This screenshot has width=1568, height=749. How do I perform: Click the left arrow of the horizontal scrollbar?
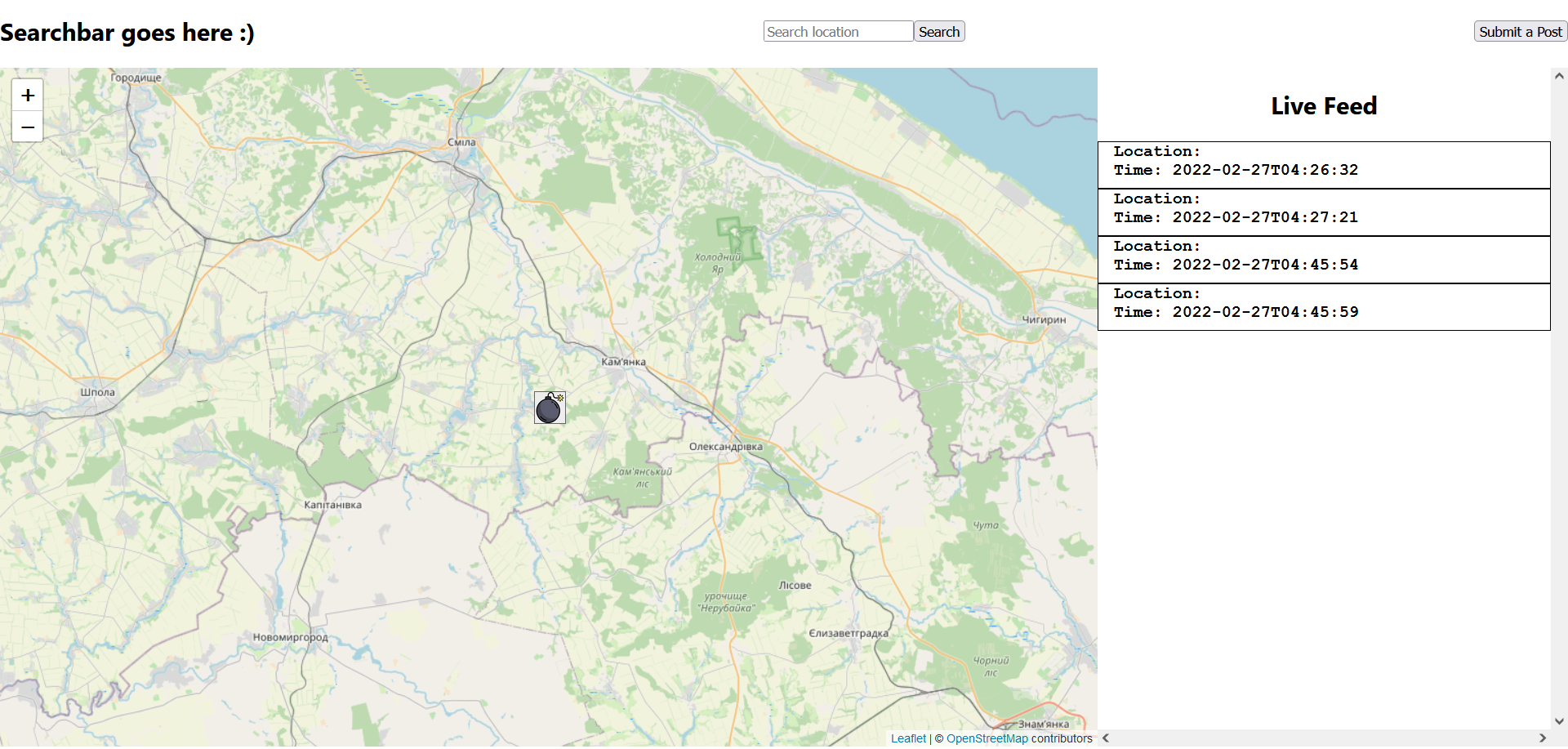tap(1107, 738)
